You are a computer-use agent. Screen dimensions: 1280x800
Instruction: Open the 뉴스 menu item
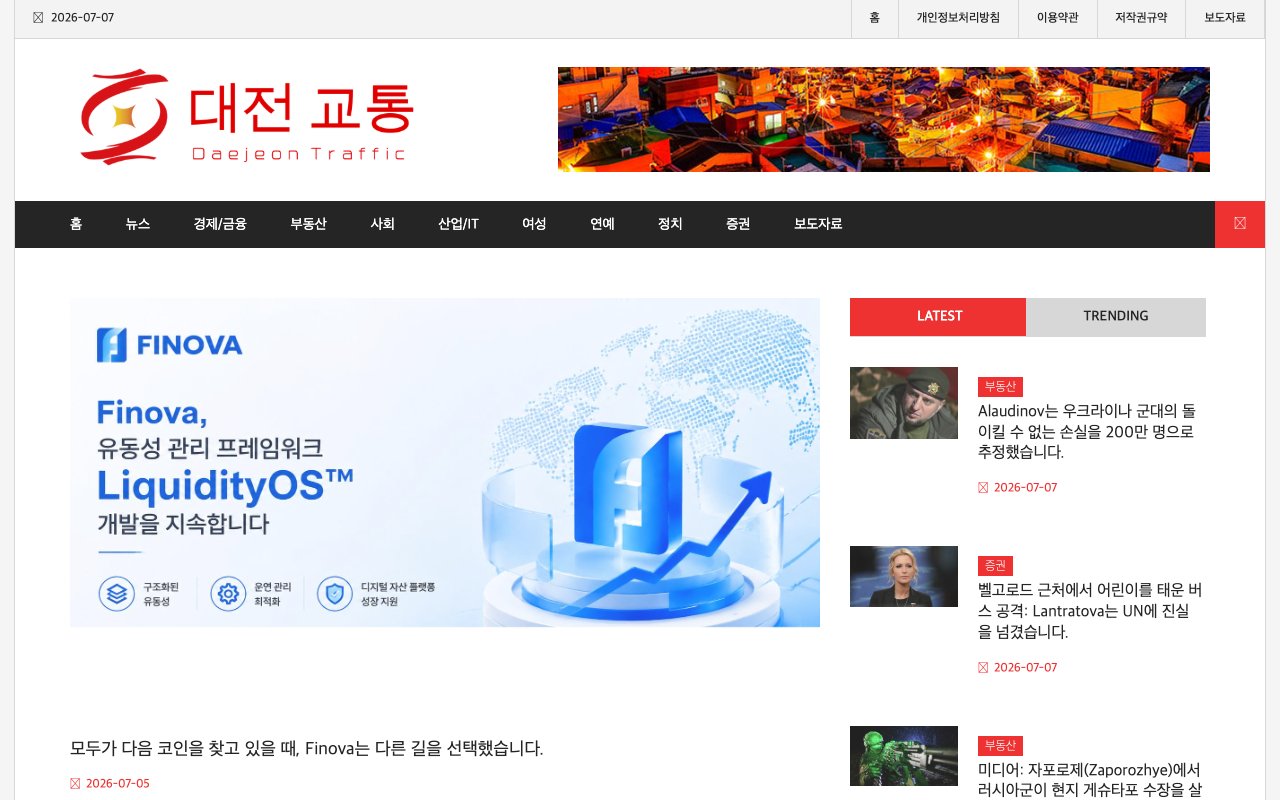138,224
